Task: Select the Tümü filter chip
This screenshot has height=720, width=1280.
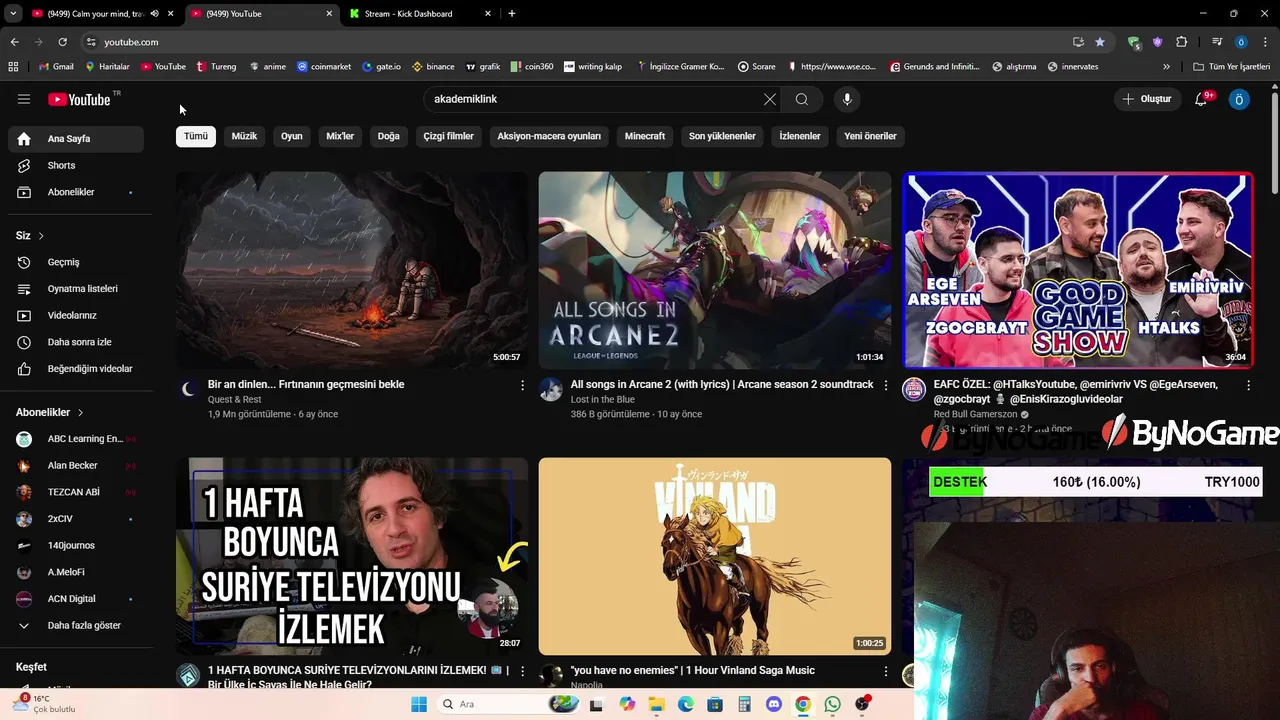Action: (x=196, y=136)
